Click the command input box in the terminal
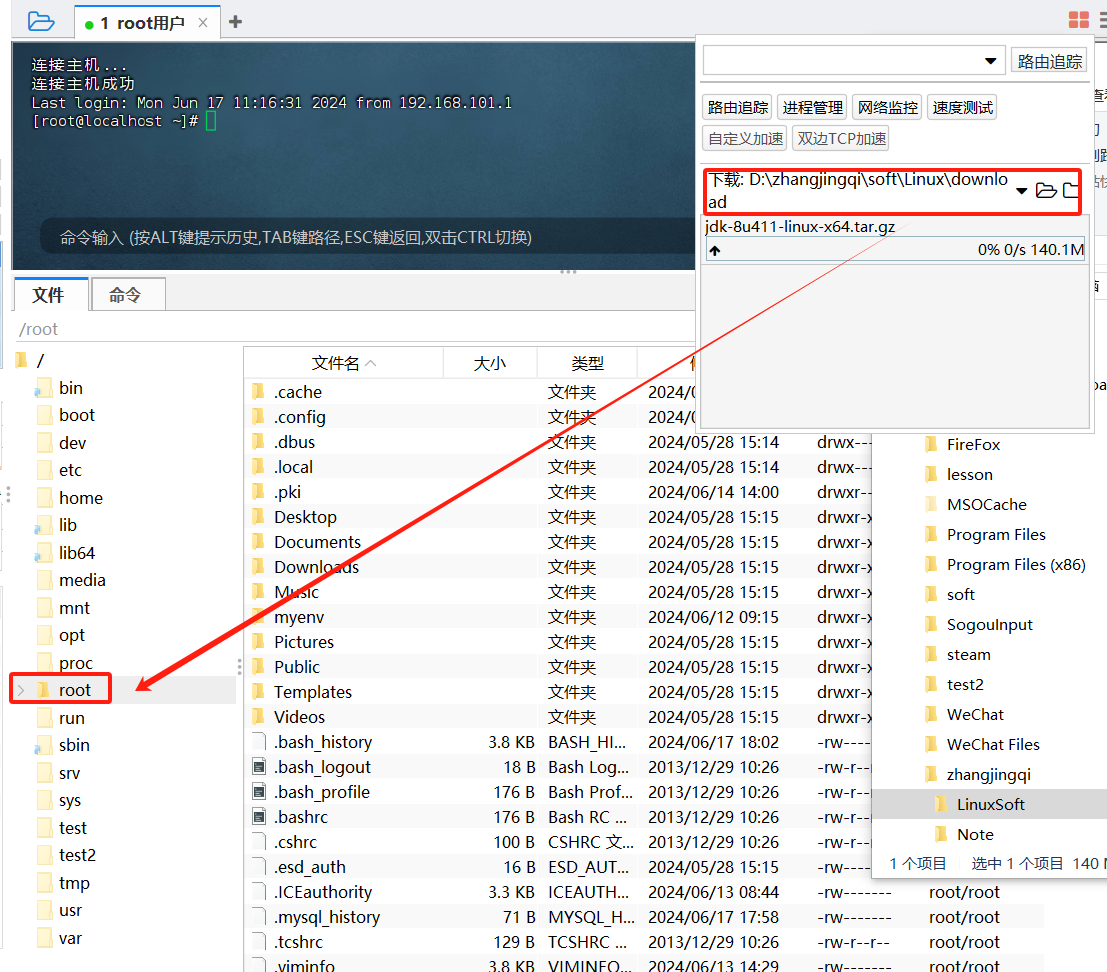Viewport: 1107px width, 972px height. [367, 237]
